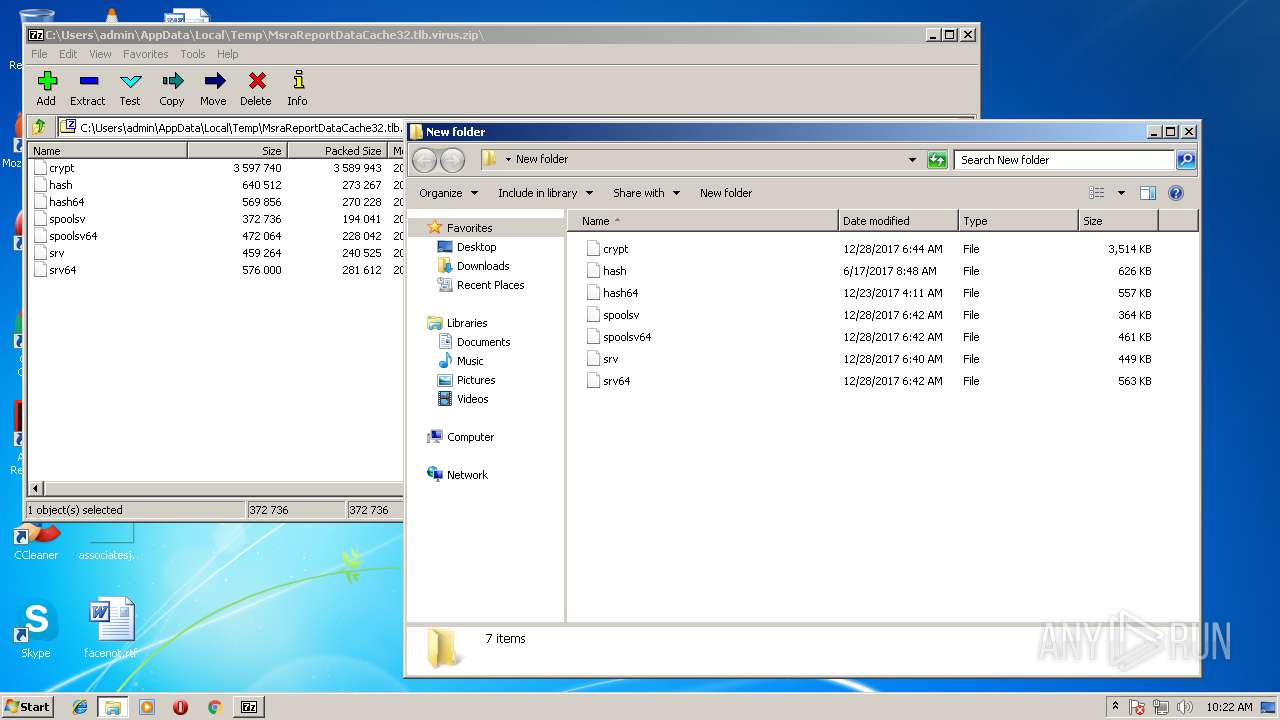Open View menu in 7-Zip
Image resolution: width=1280 pixels, height=720 pixels.
click(100, 54)
